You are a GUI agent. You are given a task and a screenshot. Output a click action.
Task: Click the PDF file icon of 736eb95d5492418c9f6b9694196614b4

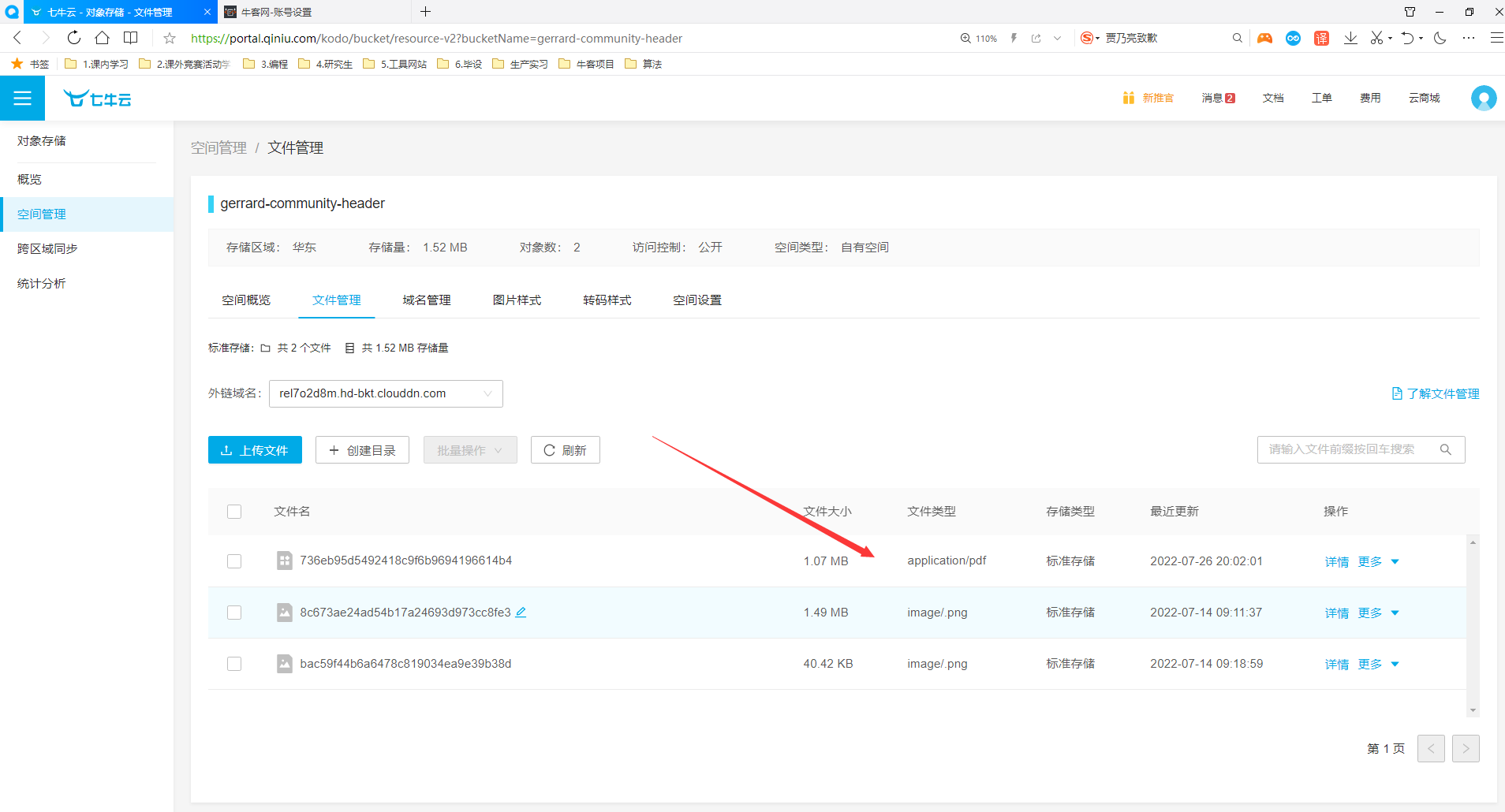285,561
